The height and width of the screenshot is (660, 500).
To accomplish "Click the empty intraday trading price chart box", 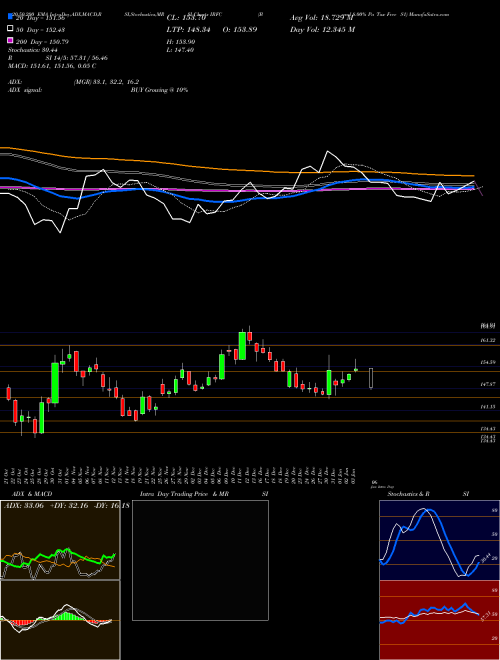I will pyautogui.click(x=200, y=560).
